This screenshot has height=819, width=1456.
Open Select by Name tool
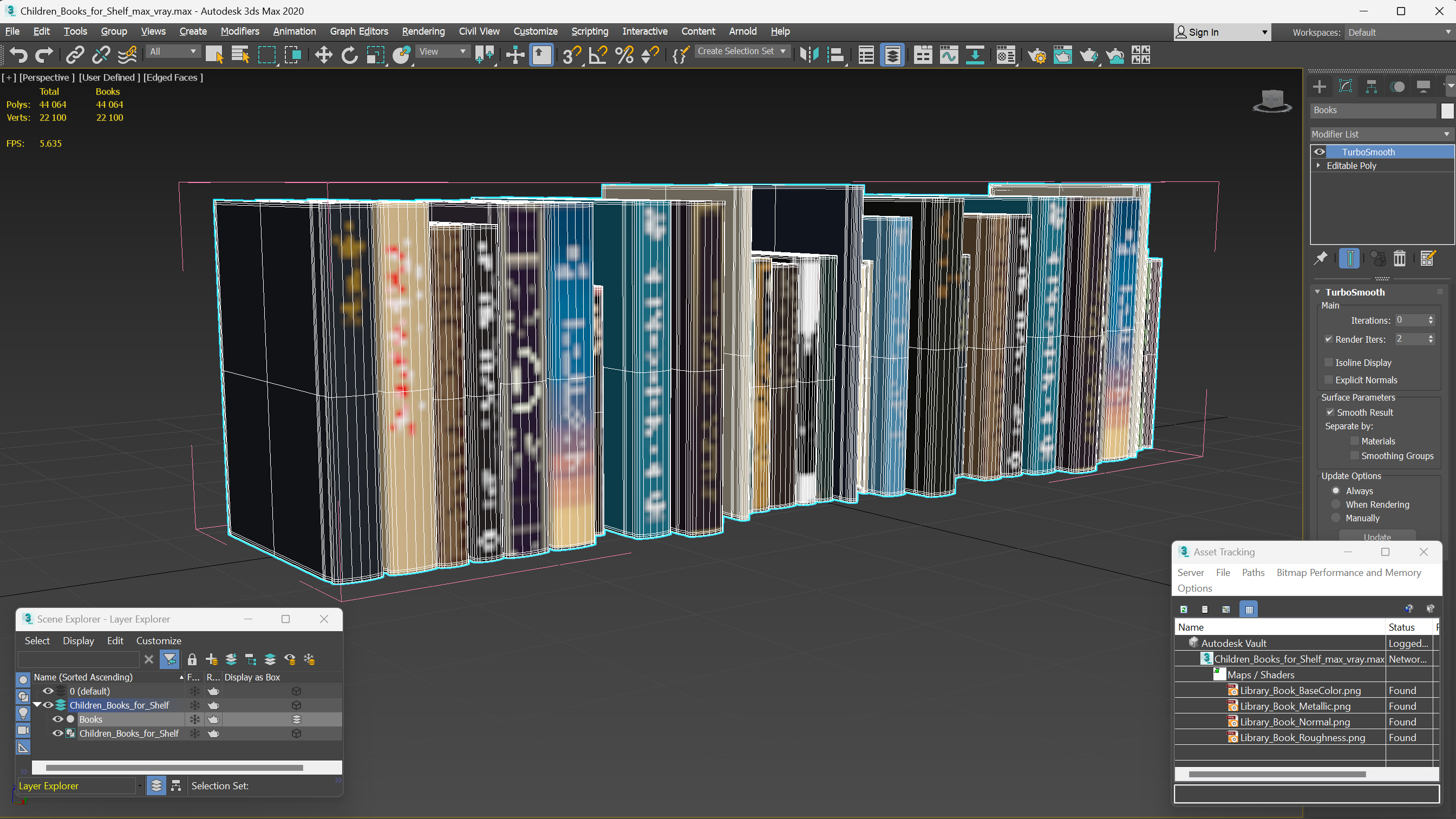(240, 55)
